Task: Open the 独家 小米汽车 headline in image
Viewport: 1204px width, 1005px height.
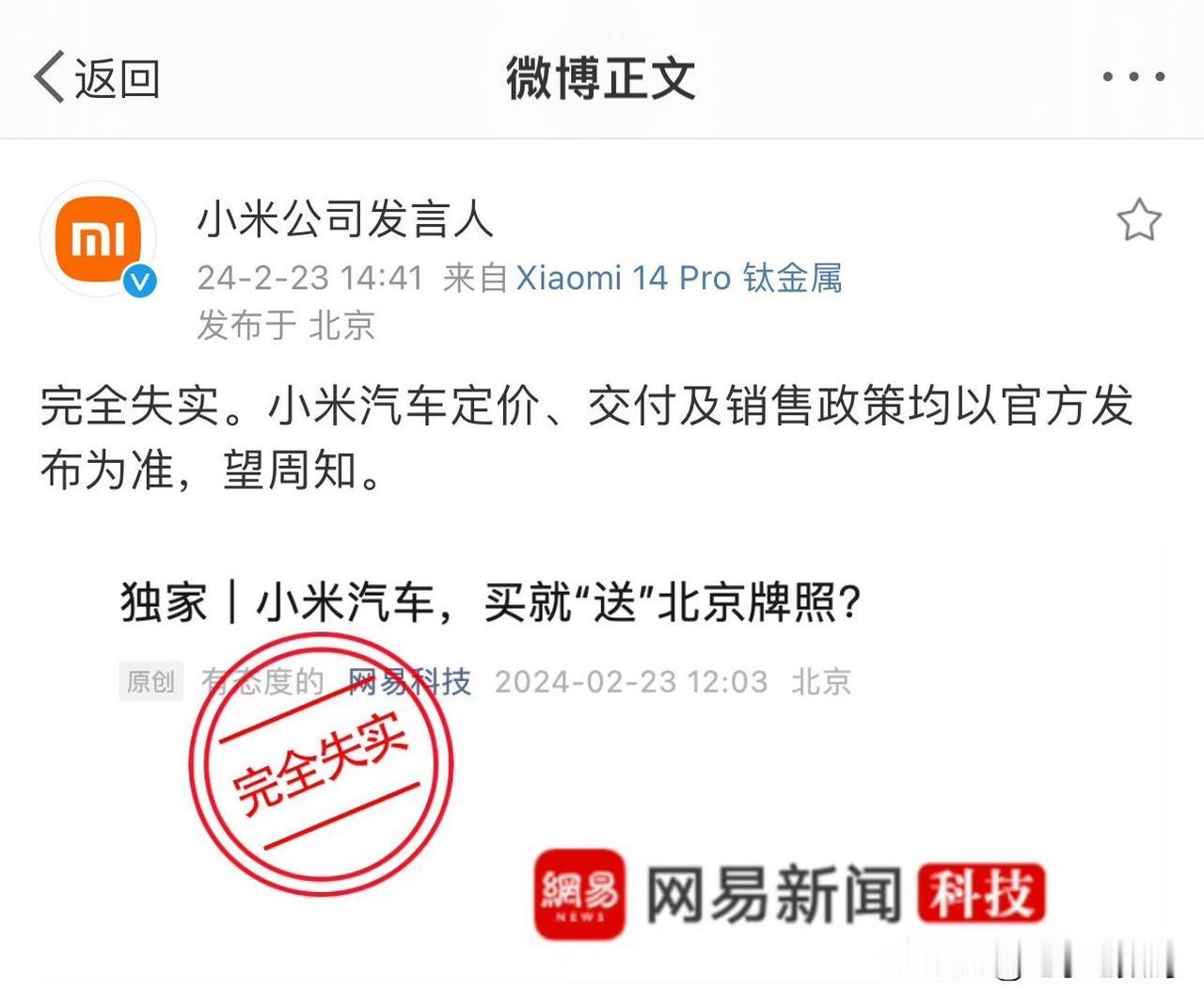Action: (491, 602)
